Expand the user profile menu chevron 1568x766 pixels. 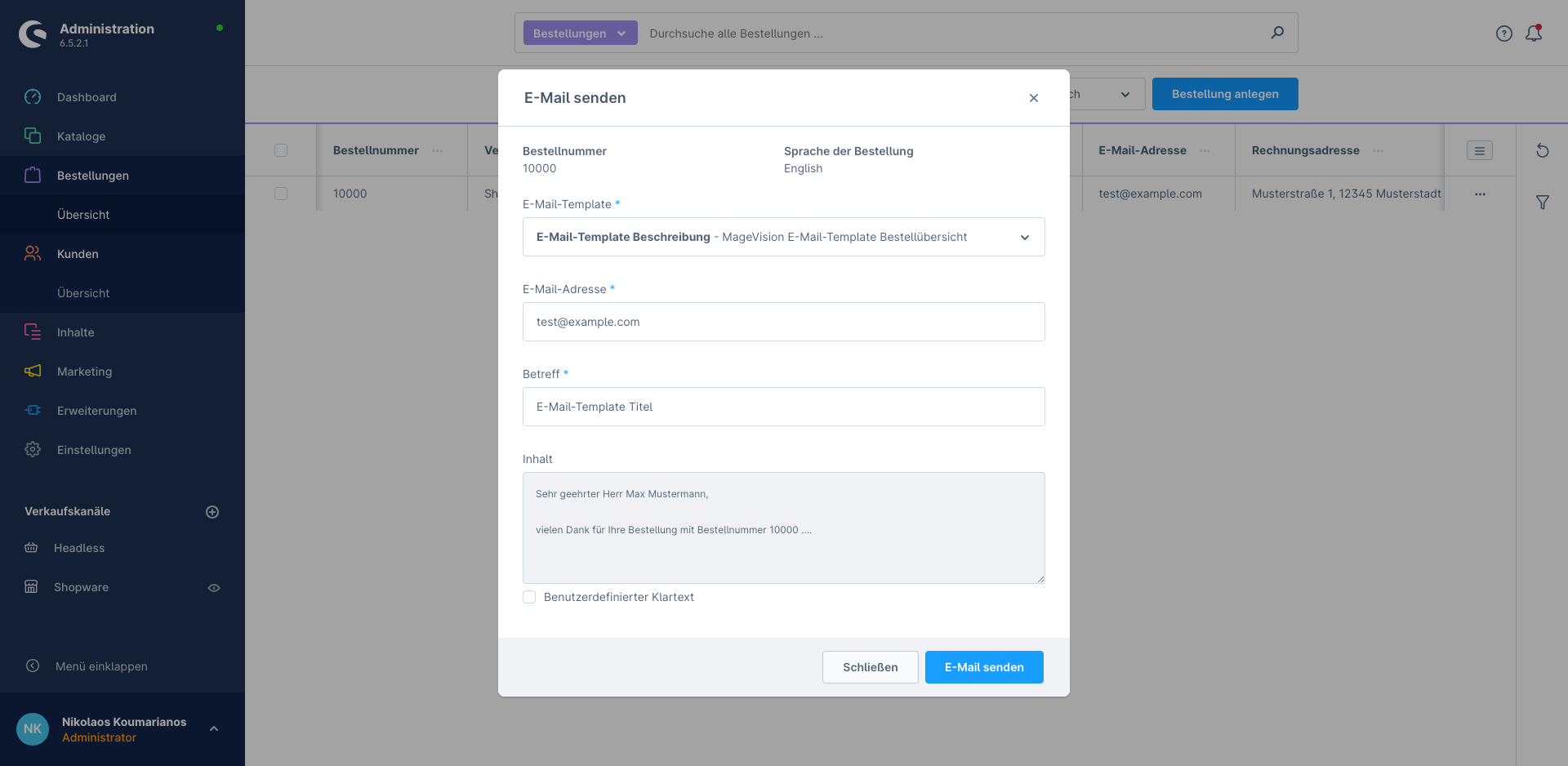[x=214, y=728]
